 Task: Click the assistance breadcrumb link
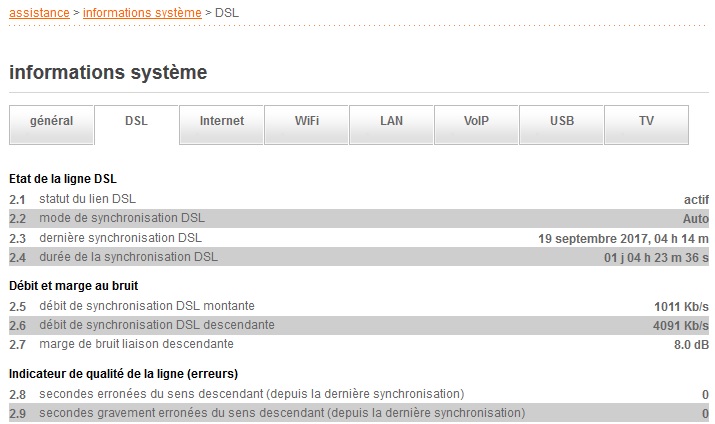coord(39,13)
